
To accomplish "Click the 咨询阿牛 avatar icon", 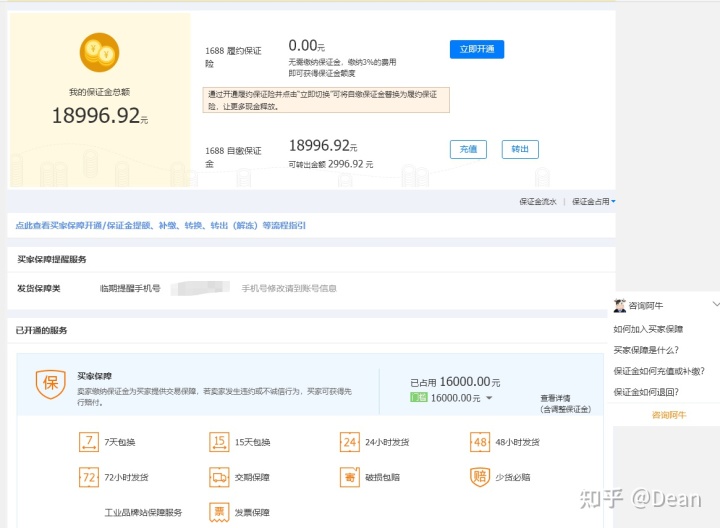I will click(x=619, y=305).
